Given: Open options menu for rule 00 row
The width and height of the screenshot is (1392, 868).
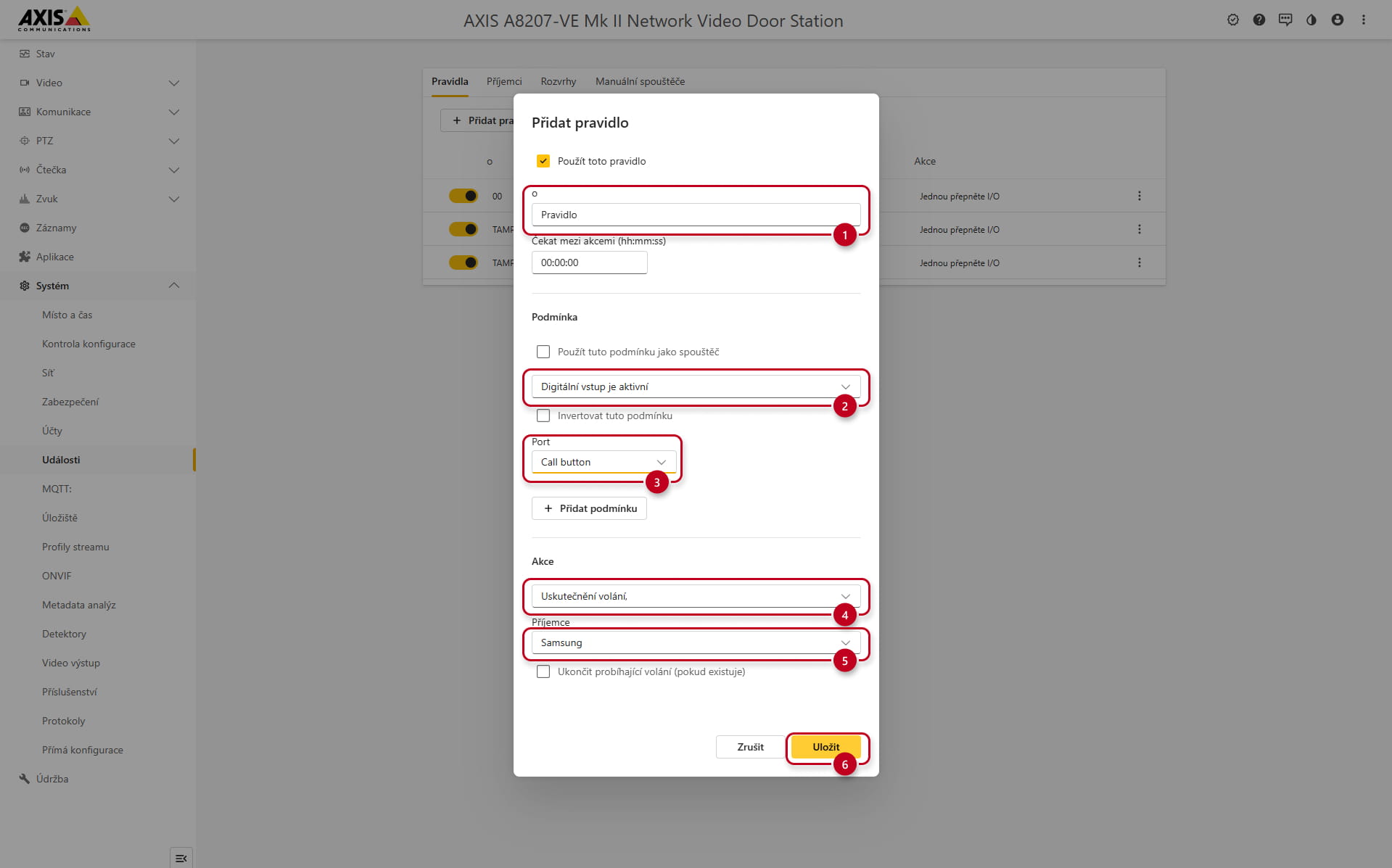Looking at the screenshot, I should click(1140, 196).
